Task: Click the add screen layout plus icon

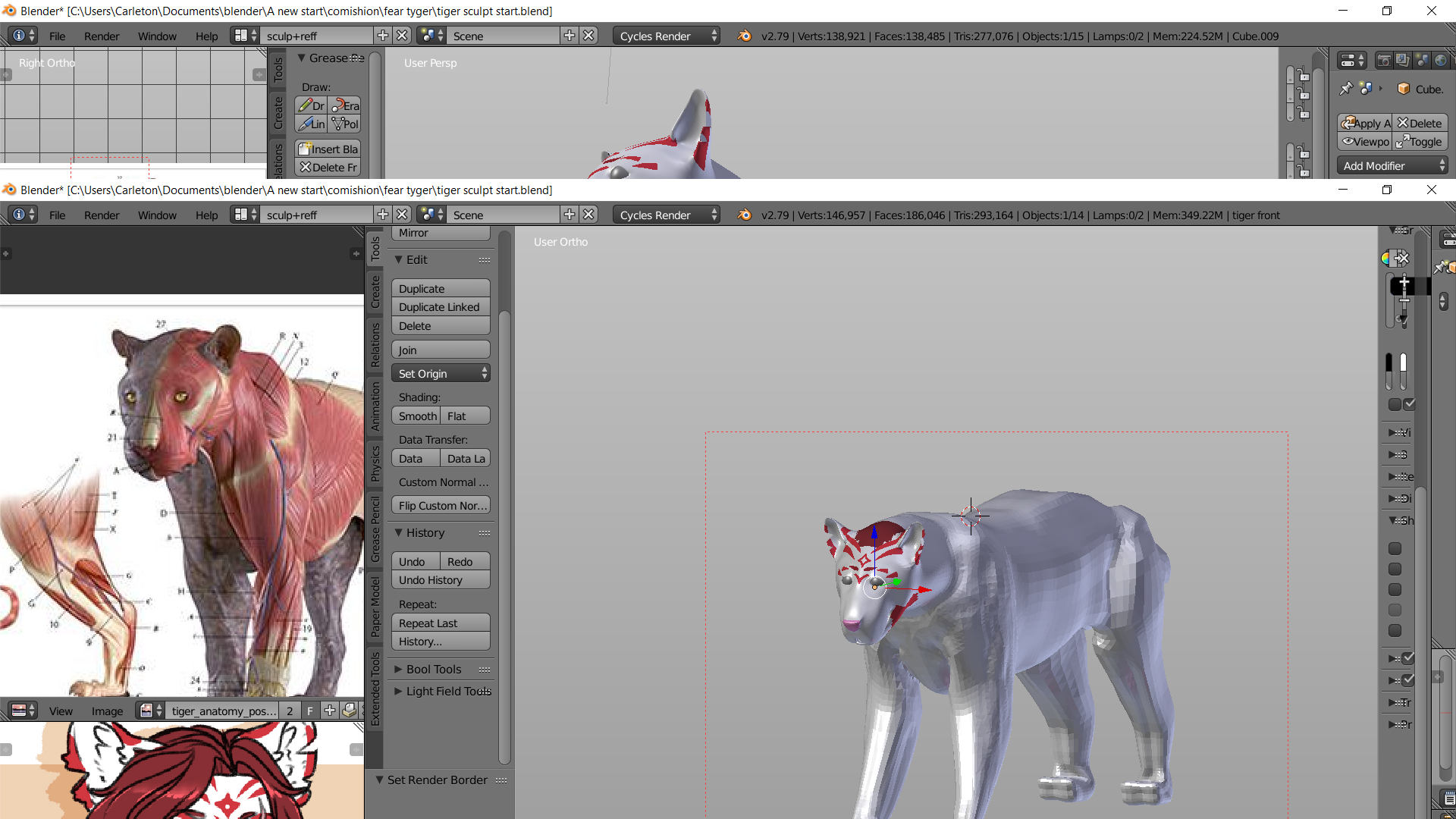Action: (383, 215)
